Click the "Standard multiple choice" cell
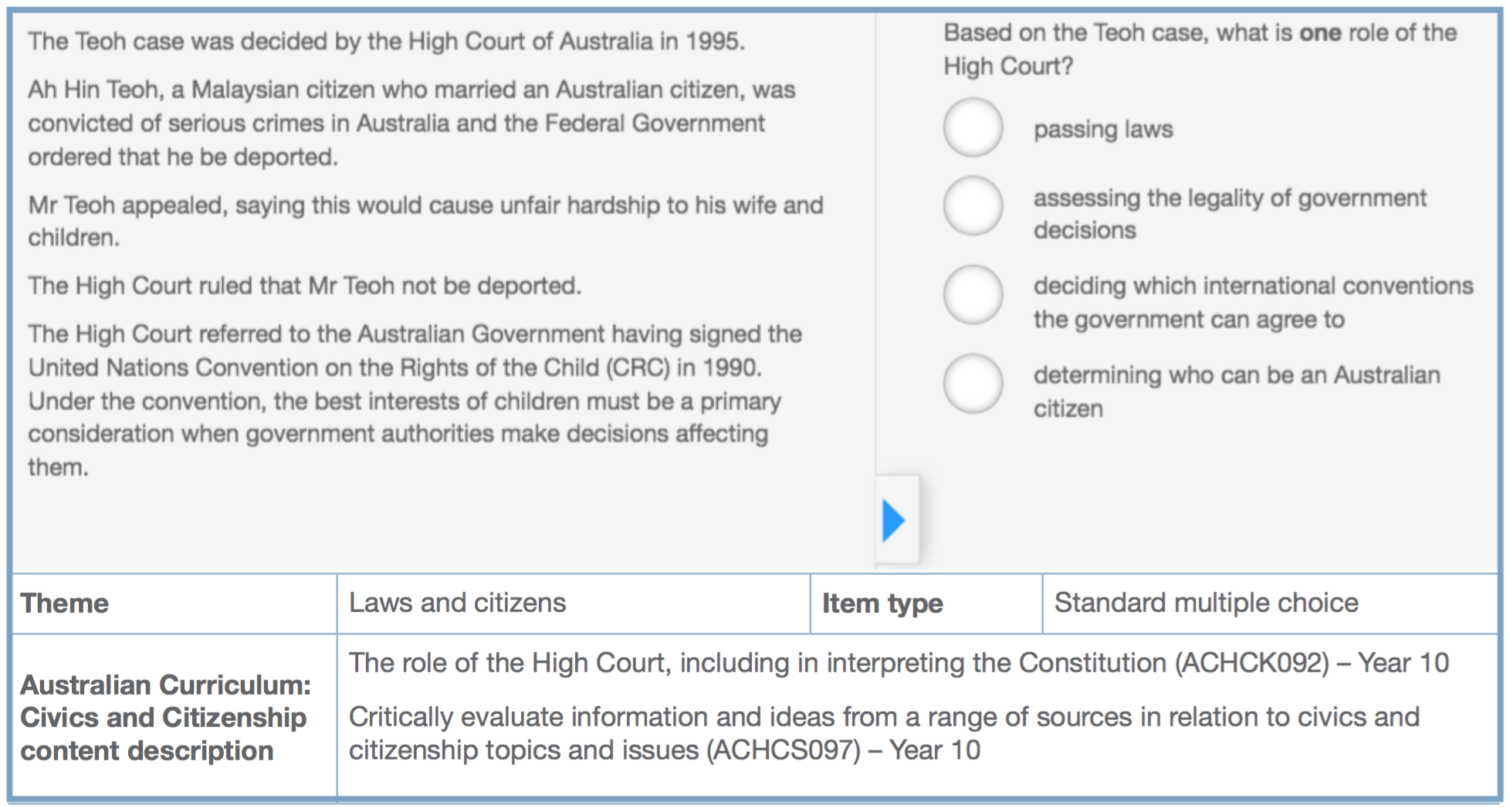 1270,604
